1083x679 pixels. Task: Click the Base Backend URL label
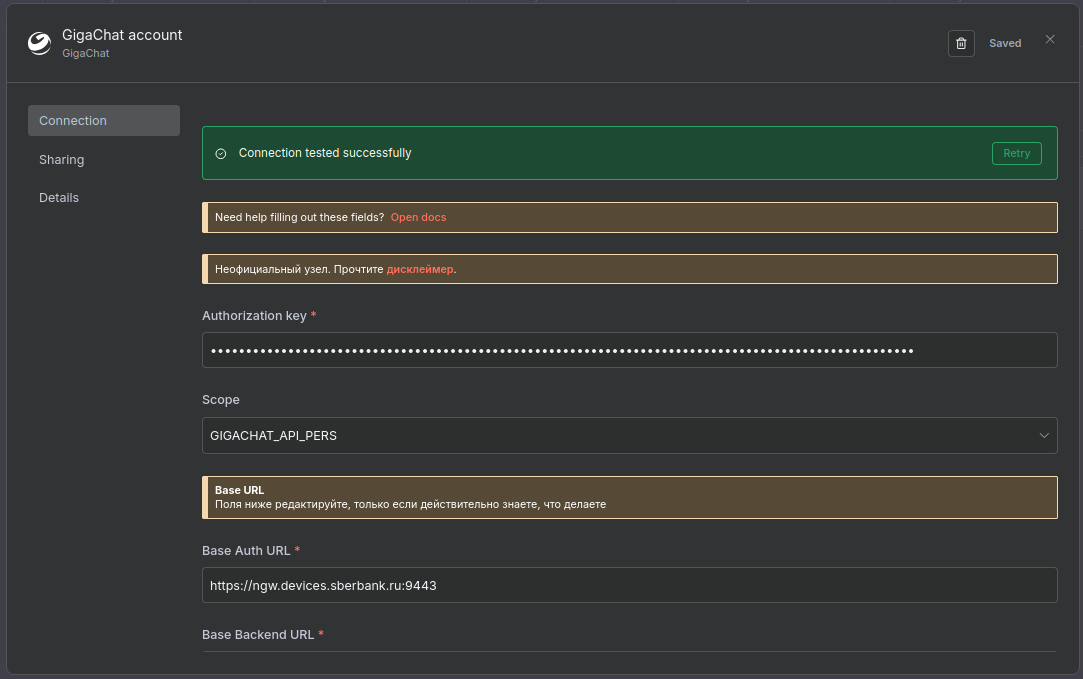pos(258,635)
